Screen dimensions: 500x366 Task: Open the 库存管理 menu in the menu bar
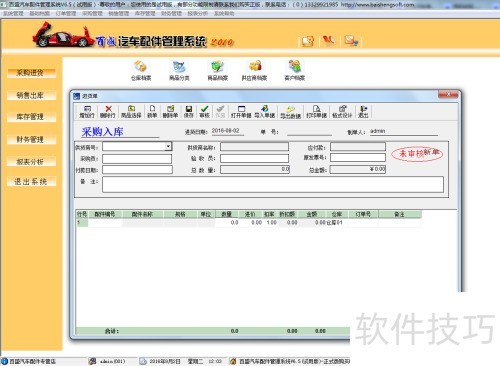145,13
